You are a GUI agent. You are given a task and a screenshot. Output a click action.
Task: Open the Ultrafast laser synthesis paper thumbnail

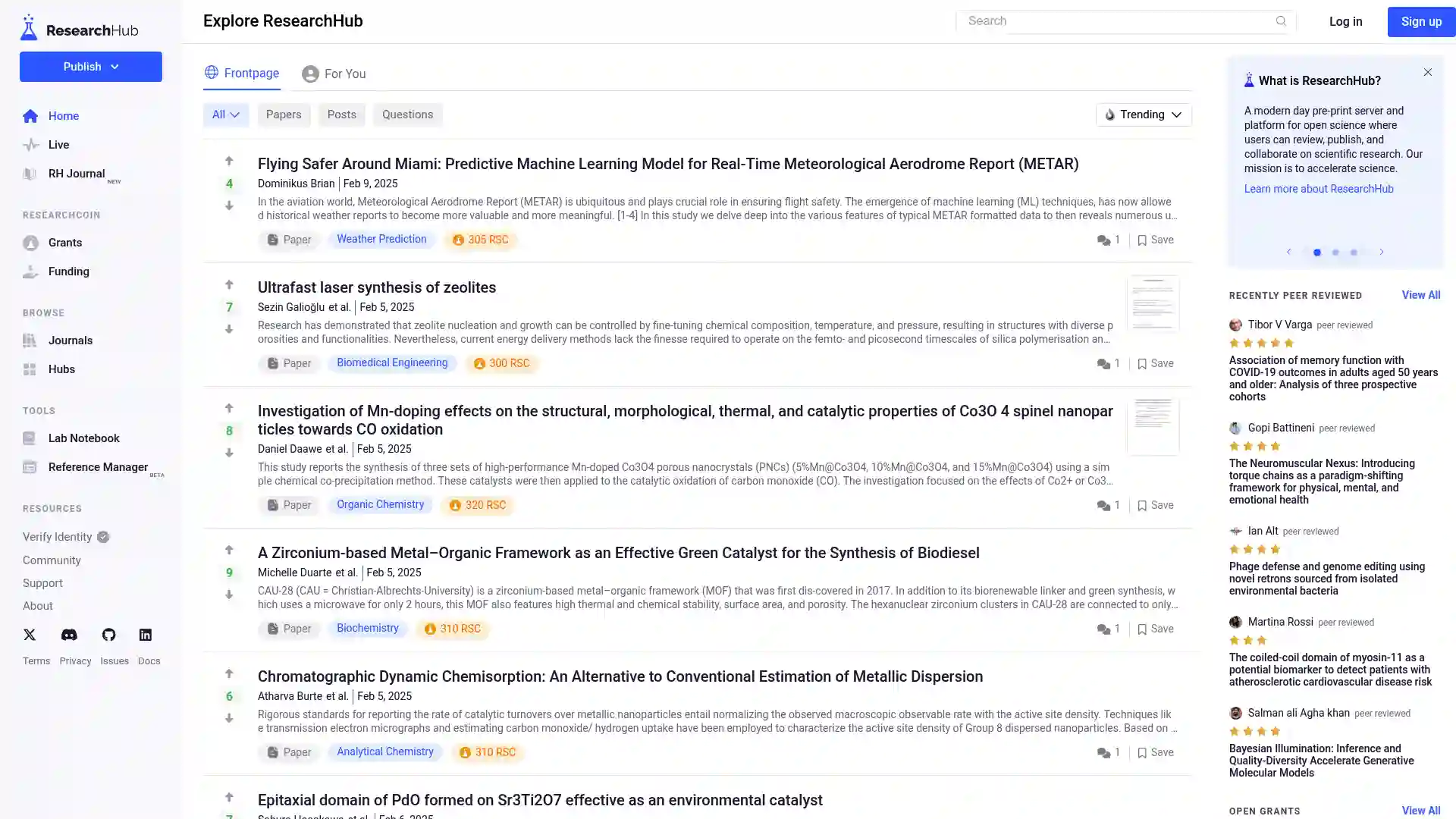tap(1153, 303)
